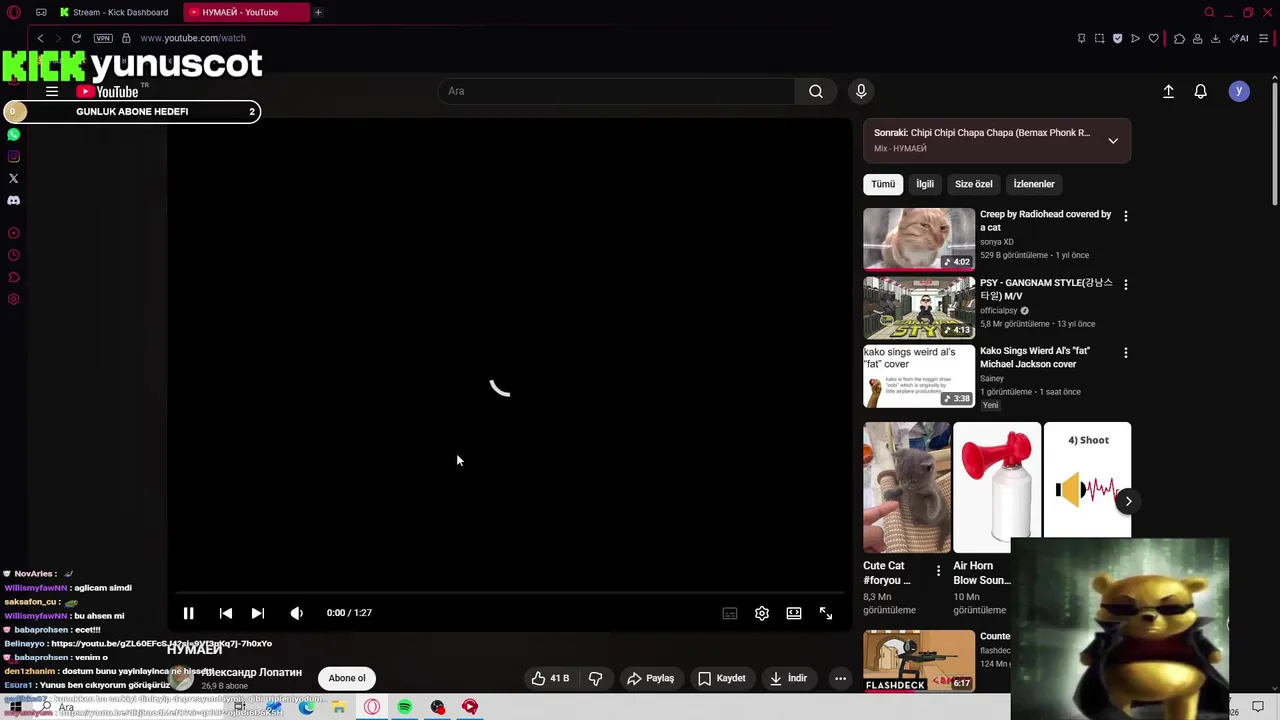Click the İndir download button
1280x720 pixels.
(x=788, y=678)
